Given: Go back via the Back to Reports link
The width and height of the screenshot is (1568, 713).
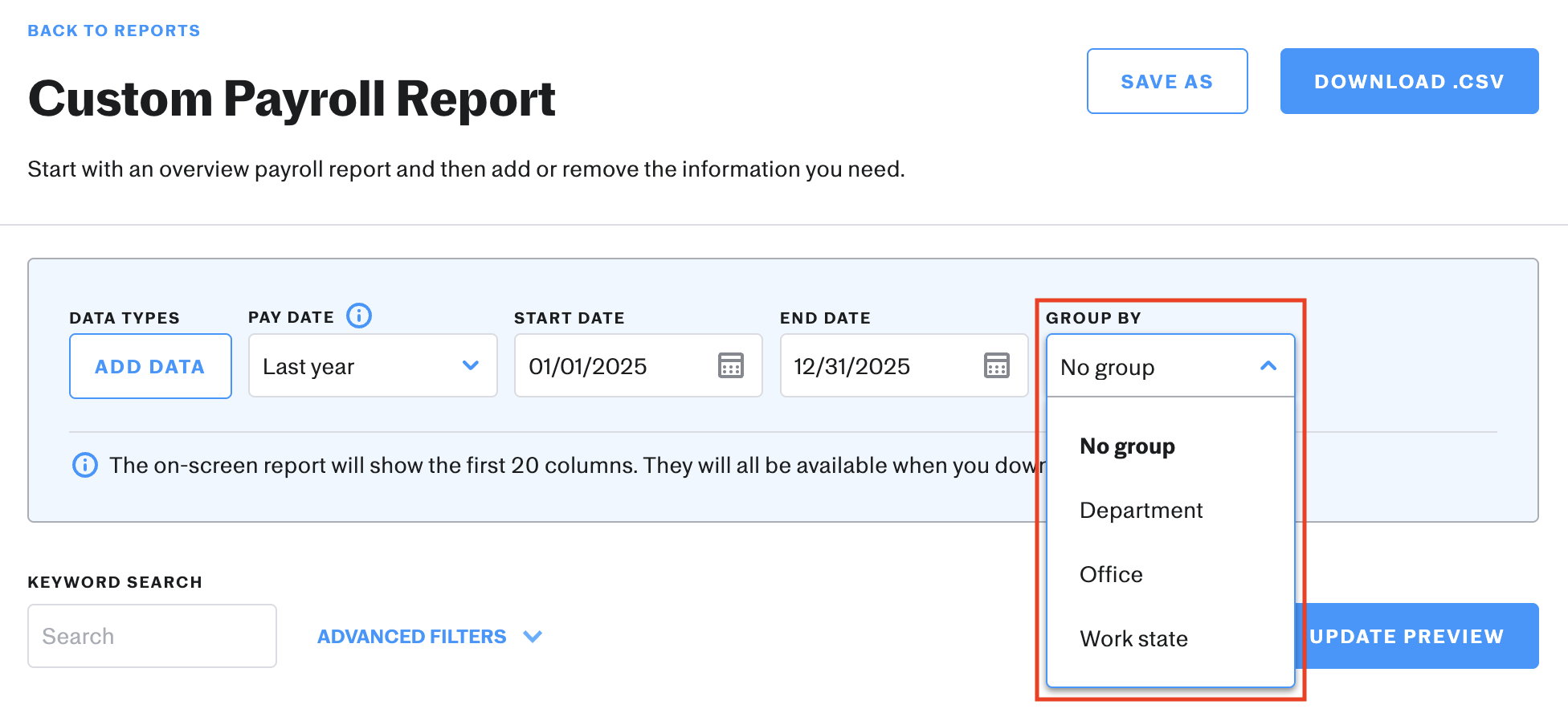Looking at the screenshot, I should (114, 31).
